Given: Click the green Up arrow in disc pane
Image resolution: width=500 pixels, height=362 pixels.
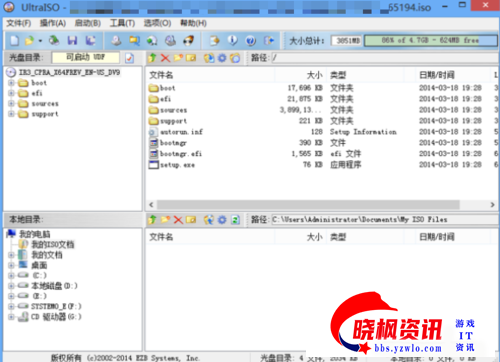Looking at the screenshot, I should [x=152, y=58].
